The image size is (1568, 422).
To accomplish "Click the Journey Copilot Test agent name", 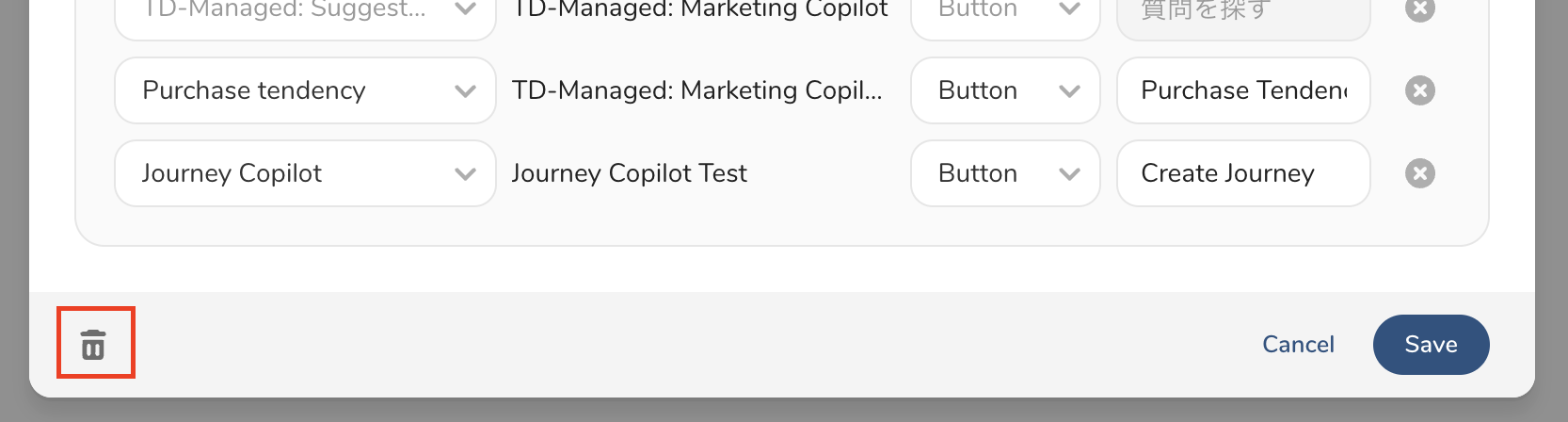I will (x=629, y=173).
